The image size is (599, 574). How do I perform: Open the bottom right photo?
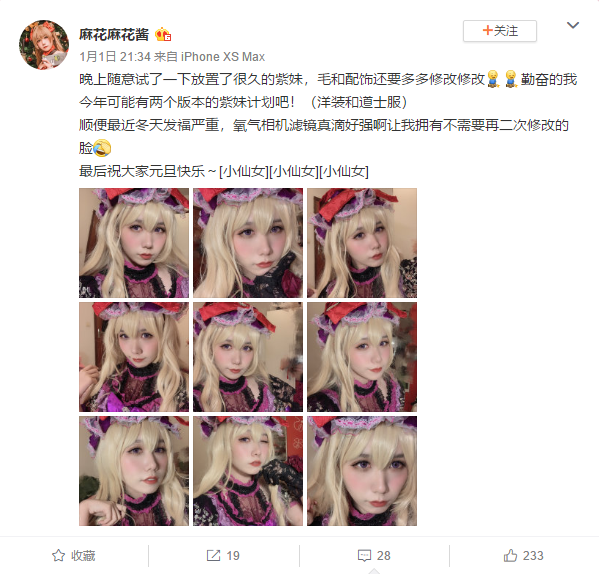pos(362,471)
